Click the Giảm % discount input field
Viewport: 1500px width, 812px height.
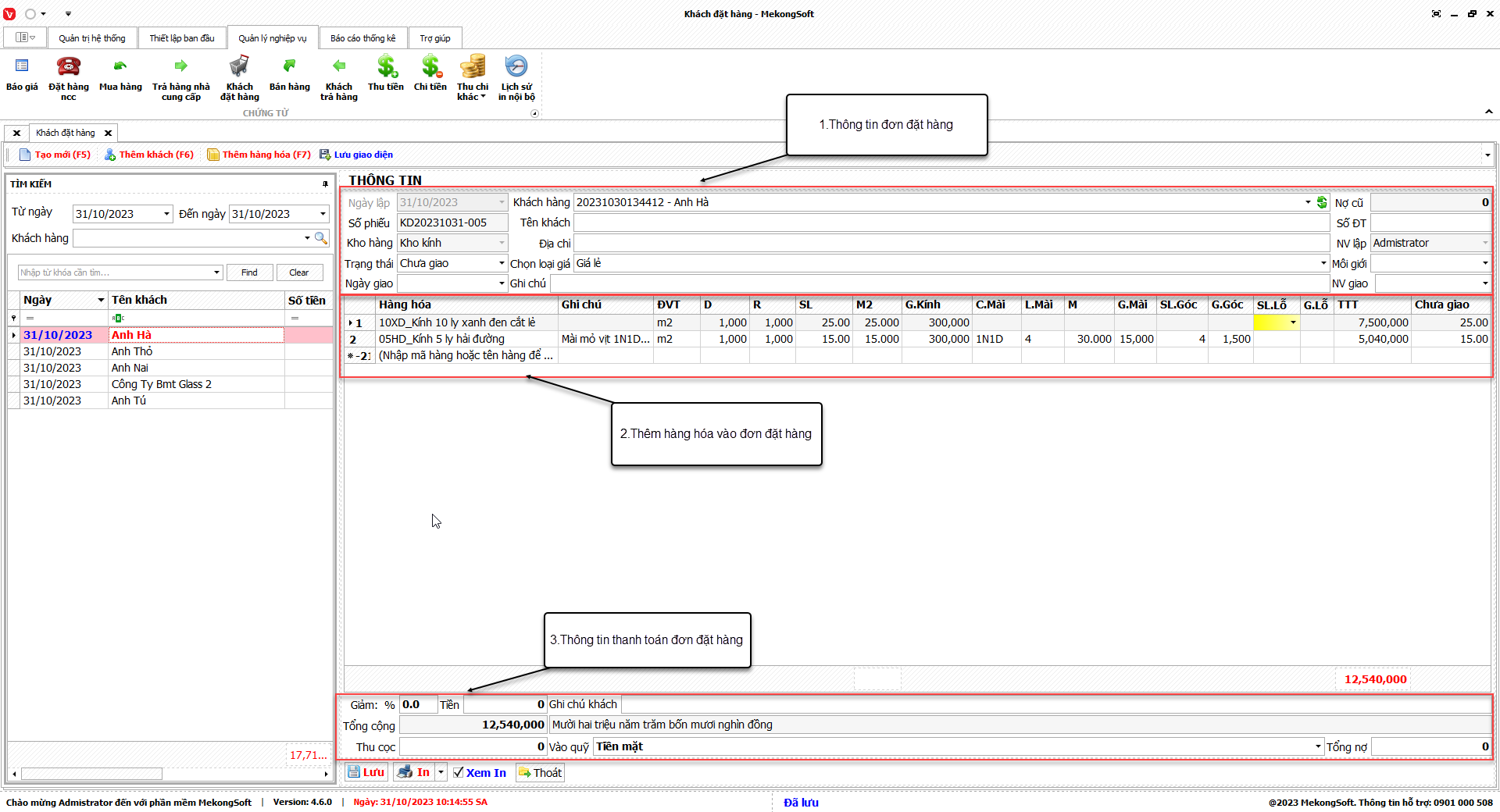pyautogui.click(x=418, y=704)
